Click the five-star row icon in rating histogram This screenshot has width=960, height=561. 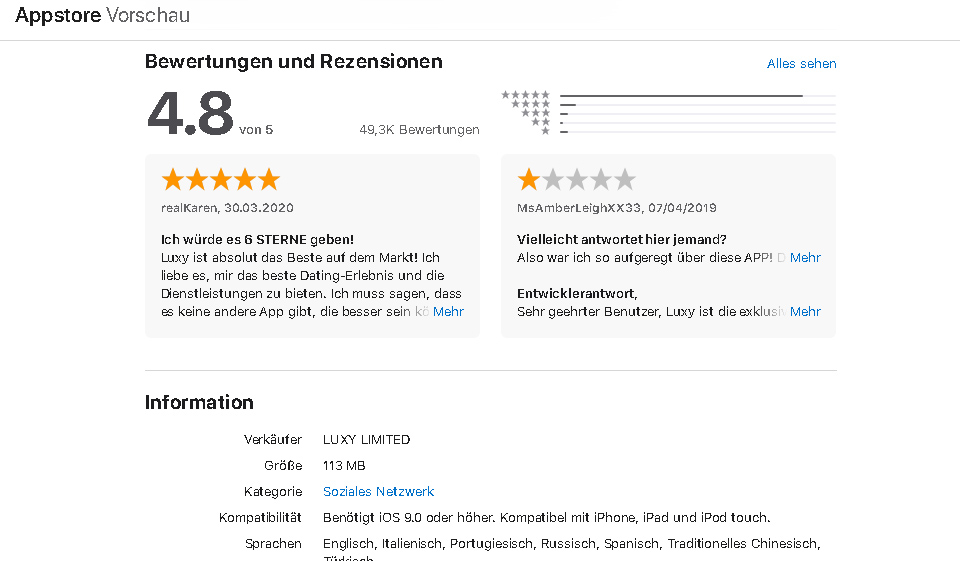point(526,95)
